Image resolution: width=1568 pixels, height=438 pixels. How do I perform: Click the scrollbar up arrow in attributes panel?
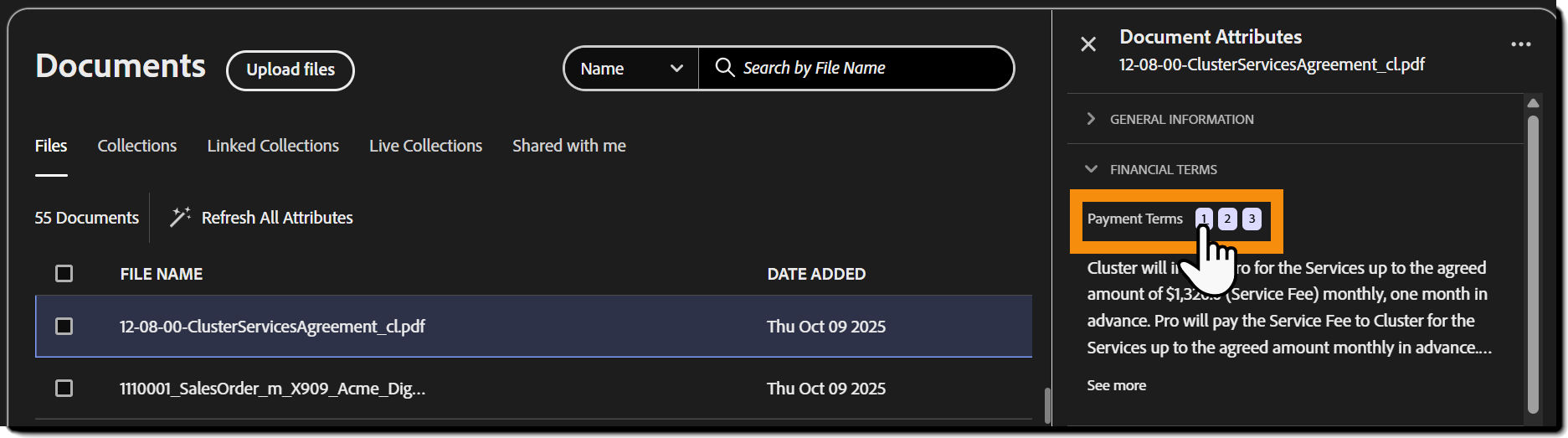[x=1533, y=104]
